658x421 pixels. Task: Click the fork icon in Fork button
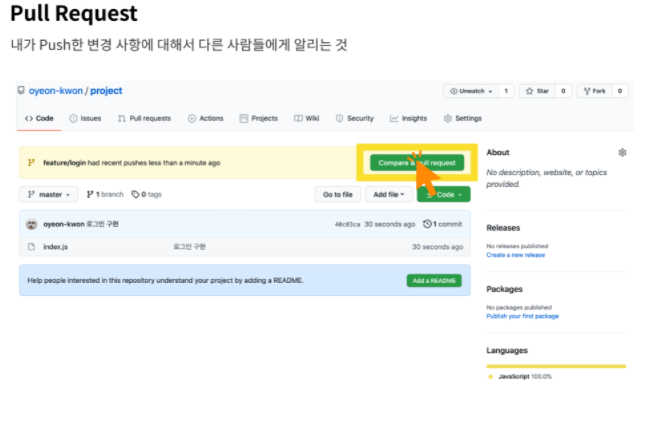(587, 91)
